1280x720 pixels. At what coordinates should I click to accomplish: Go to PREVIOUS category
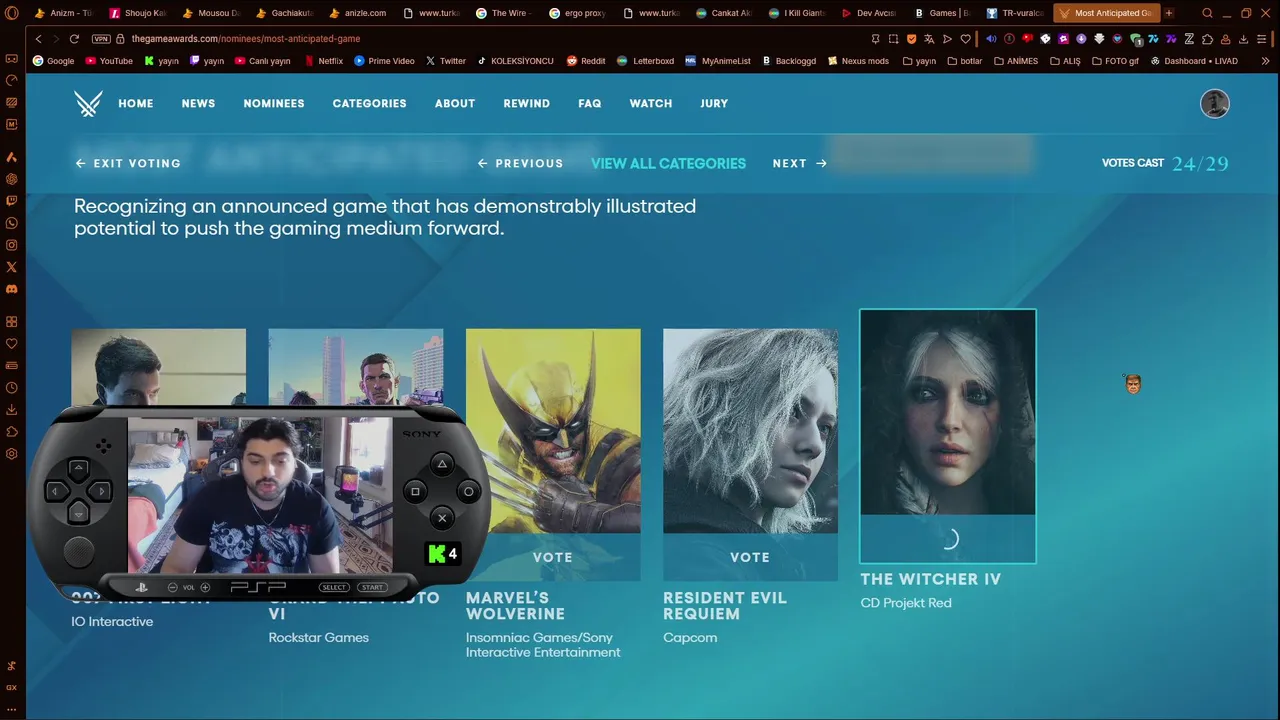[520, 164]
